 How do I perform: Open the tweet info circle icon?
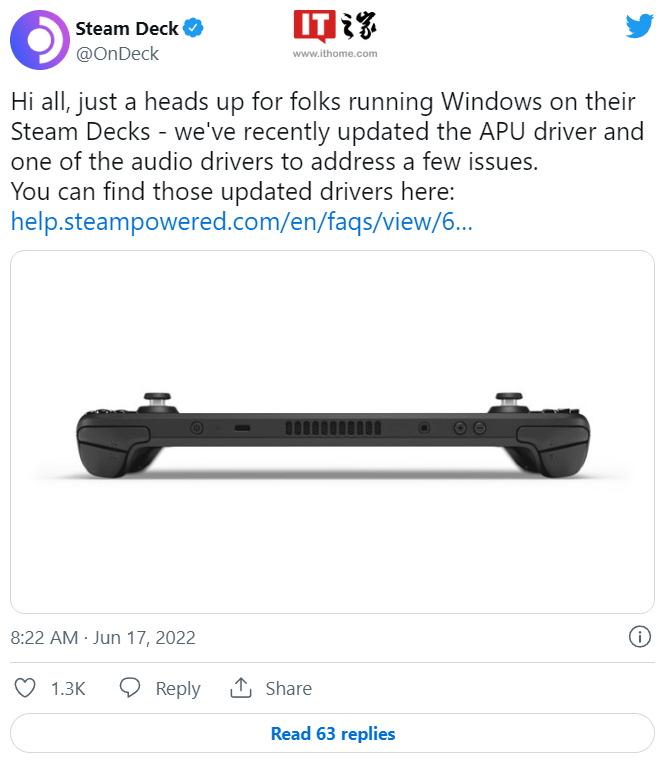(x=640, y=637)
